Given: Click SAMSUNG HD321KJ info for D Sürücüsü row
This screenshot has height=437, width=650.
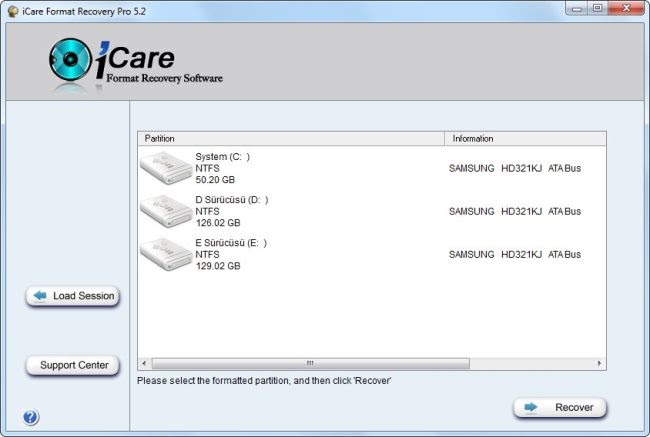Looking at the screenshot, I should click(x=515, y=211).
